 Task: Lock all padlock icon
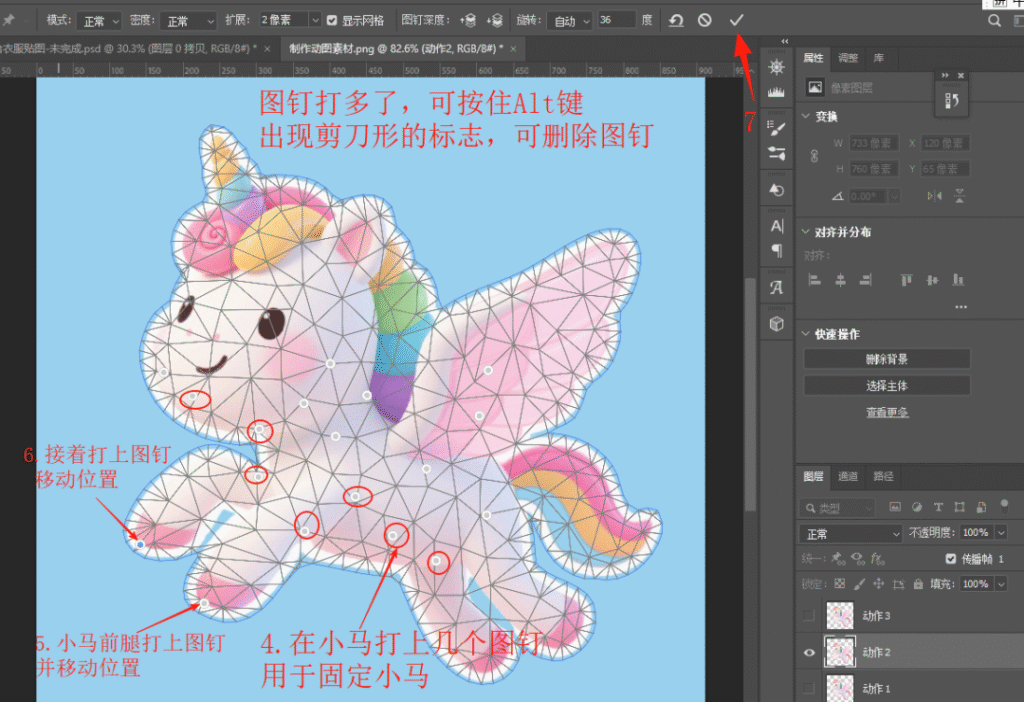[918, 584]
